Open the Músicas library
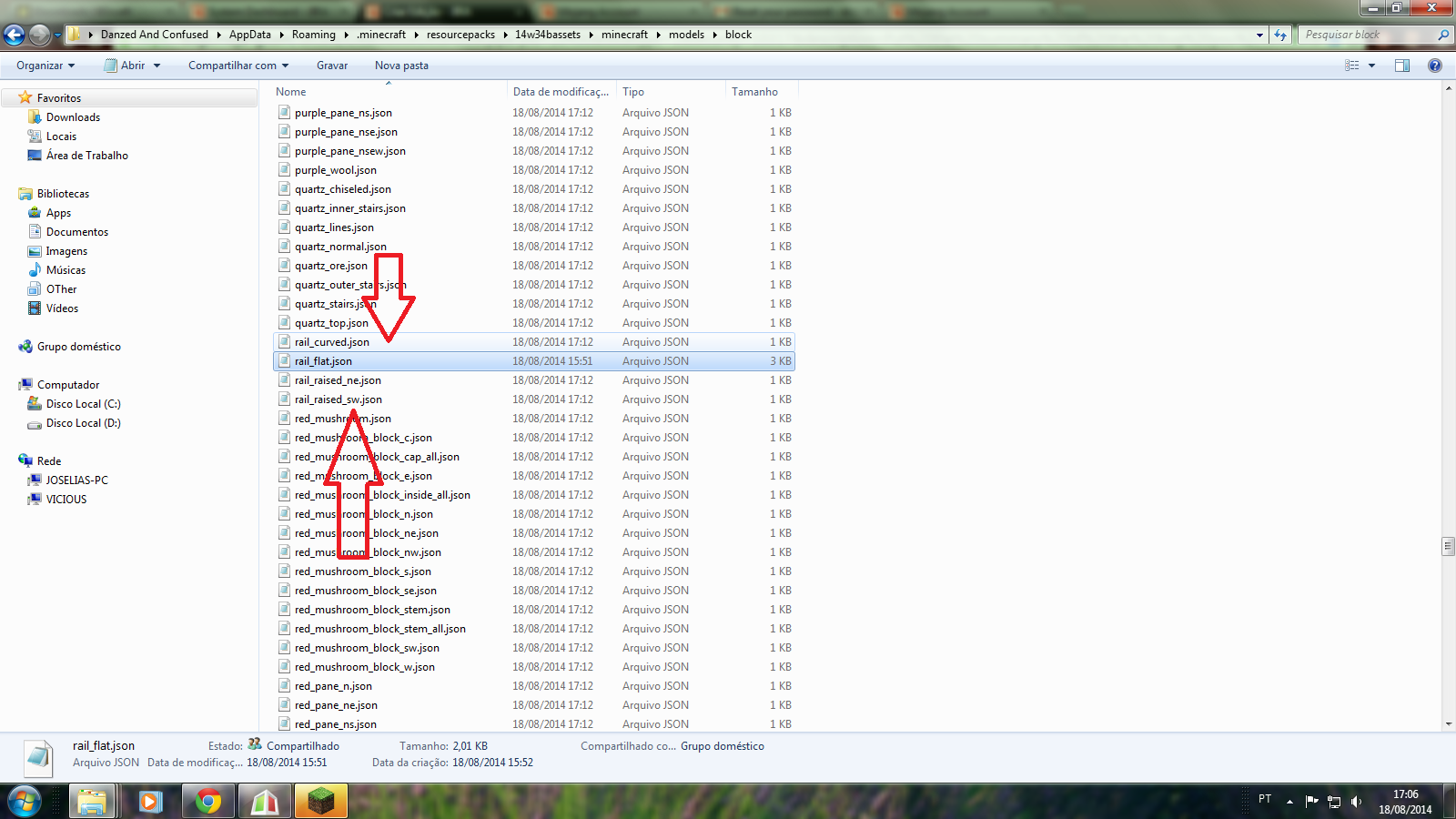This screenshot has width=1456, height=819. click(x=66, y=270)
